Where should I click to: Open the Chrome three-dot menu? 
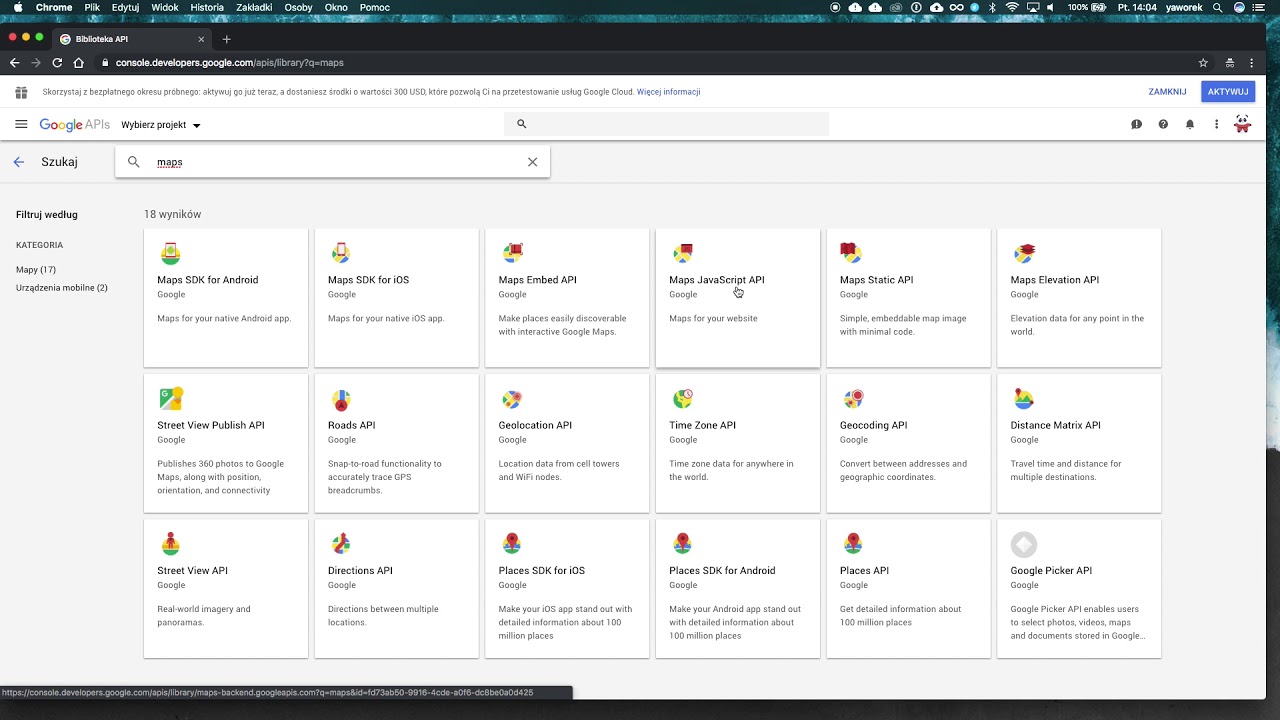[1251, 63]
